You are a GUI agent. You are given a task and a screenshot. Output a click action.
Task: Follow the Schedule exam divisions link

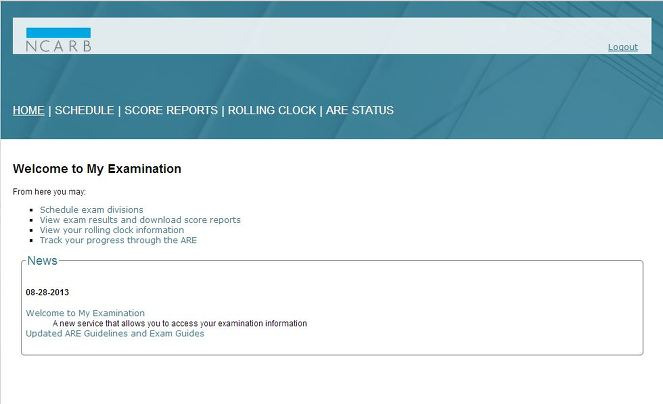pyautogui.click(x=91, y=210)
